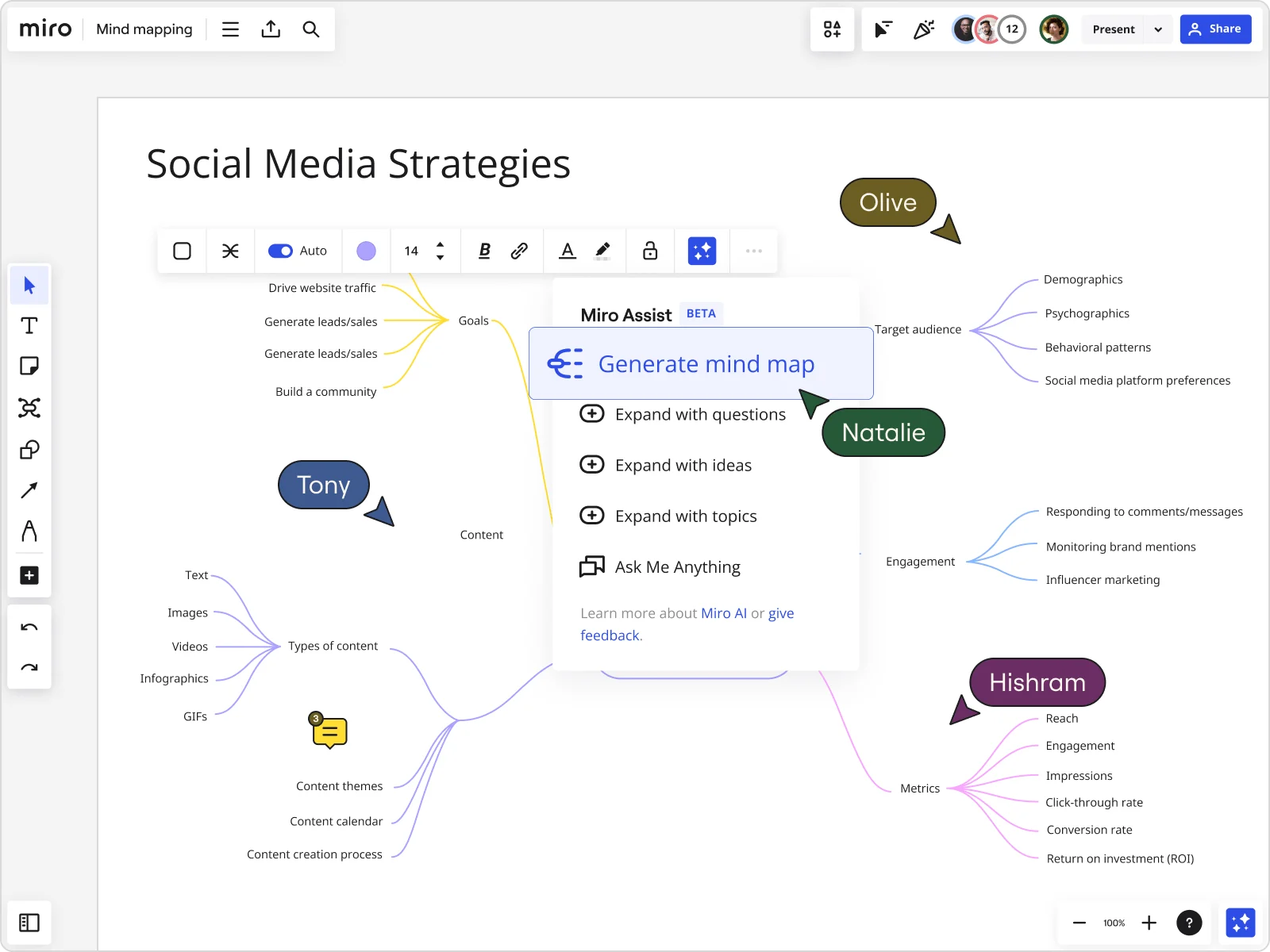Undo the last action

click(x=29, y=627)
